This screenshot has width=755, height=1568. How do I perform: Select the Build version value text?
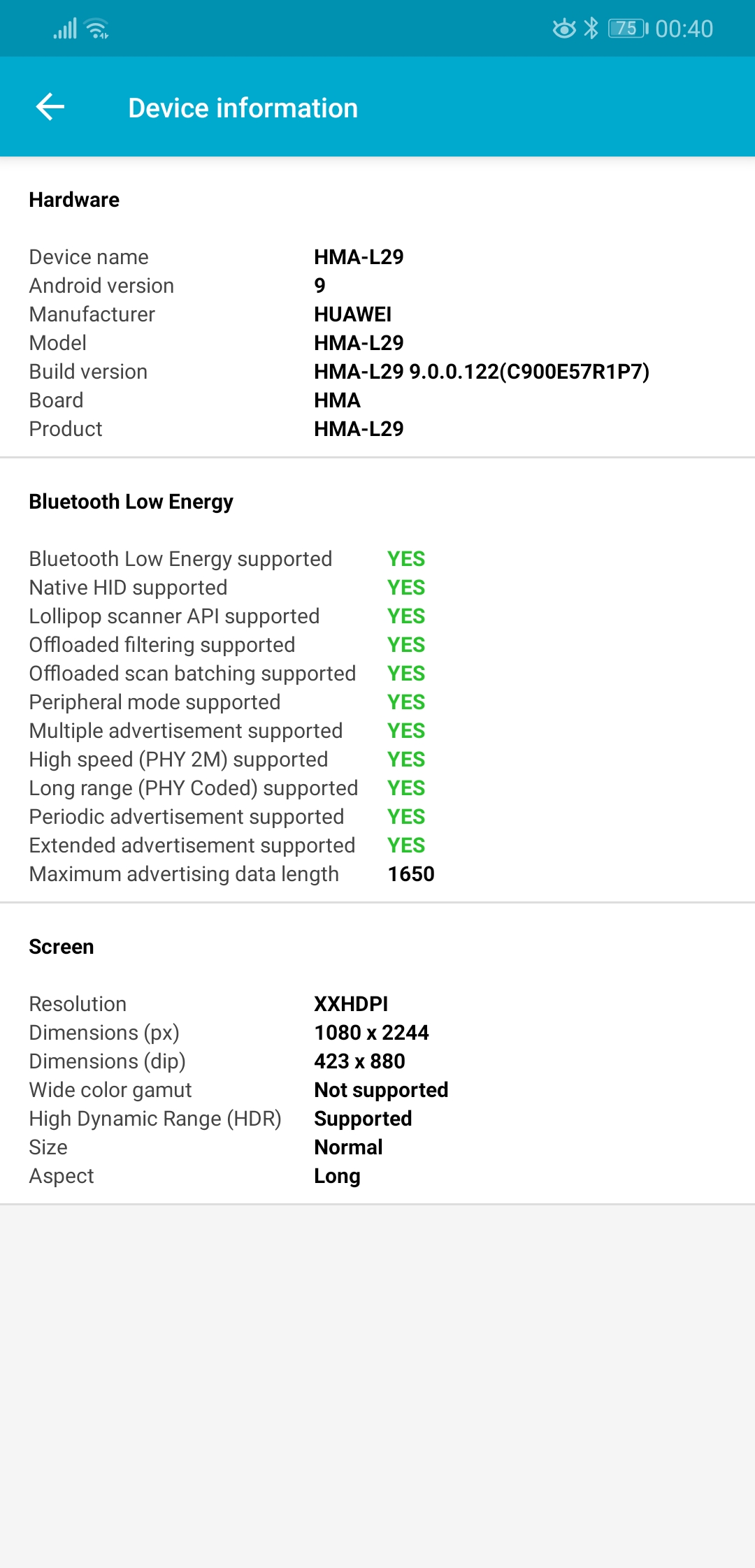pyautogui.click(x=482, y=372)
